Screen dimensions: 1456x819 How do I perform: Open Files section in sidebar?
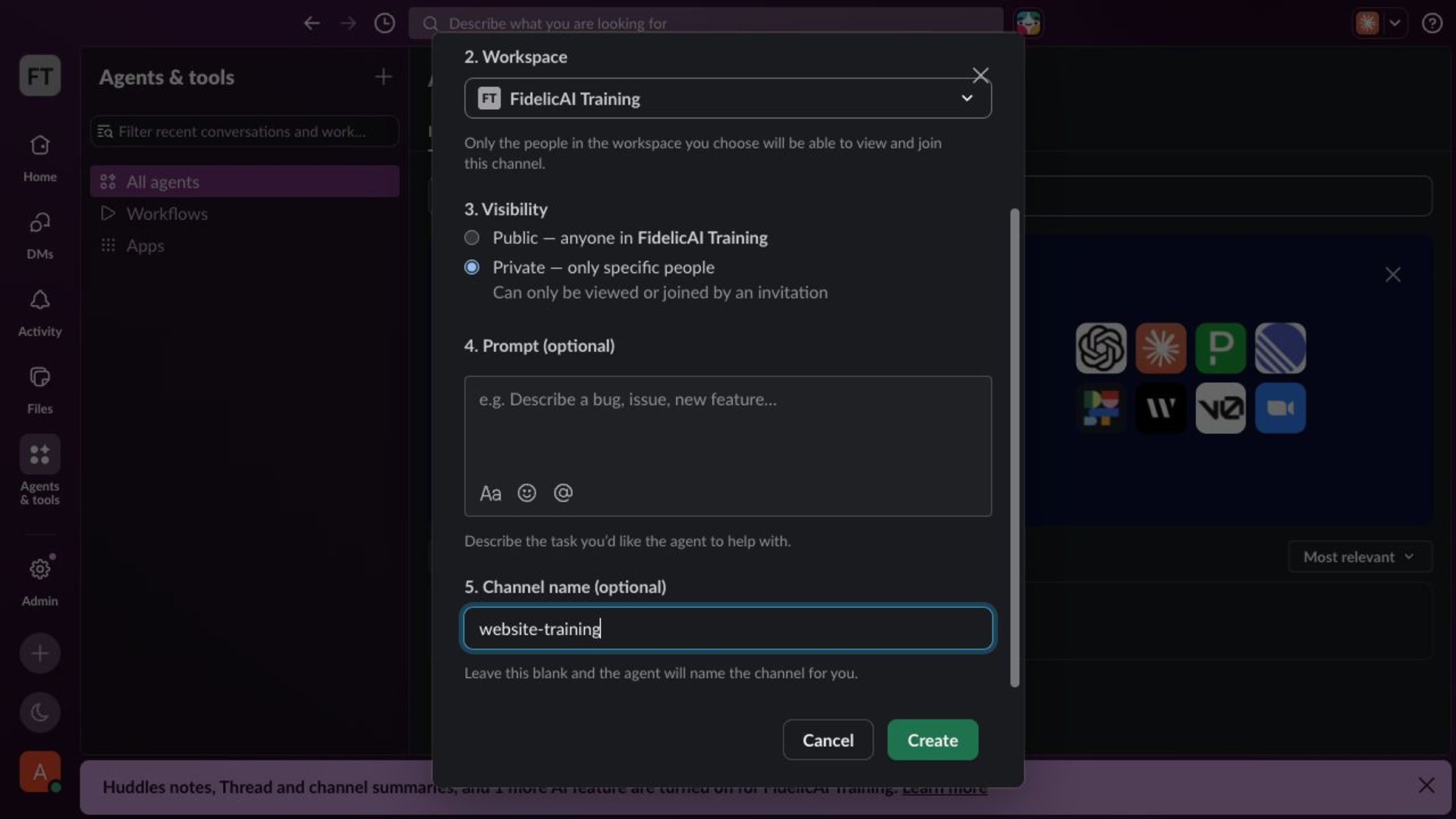click(40, 390)
